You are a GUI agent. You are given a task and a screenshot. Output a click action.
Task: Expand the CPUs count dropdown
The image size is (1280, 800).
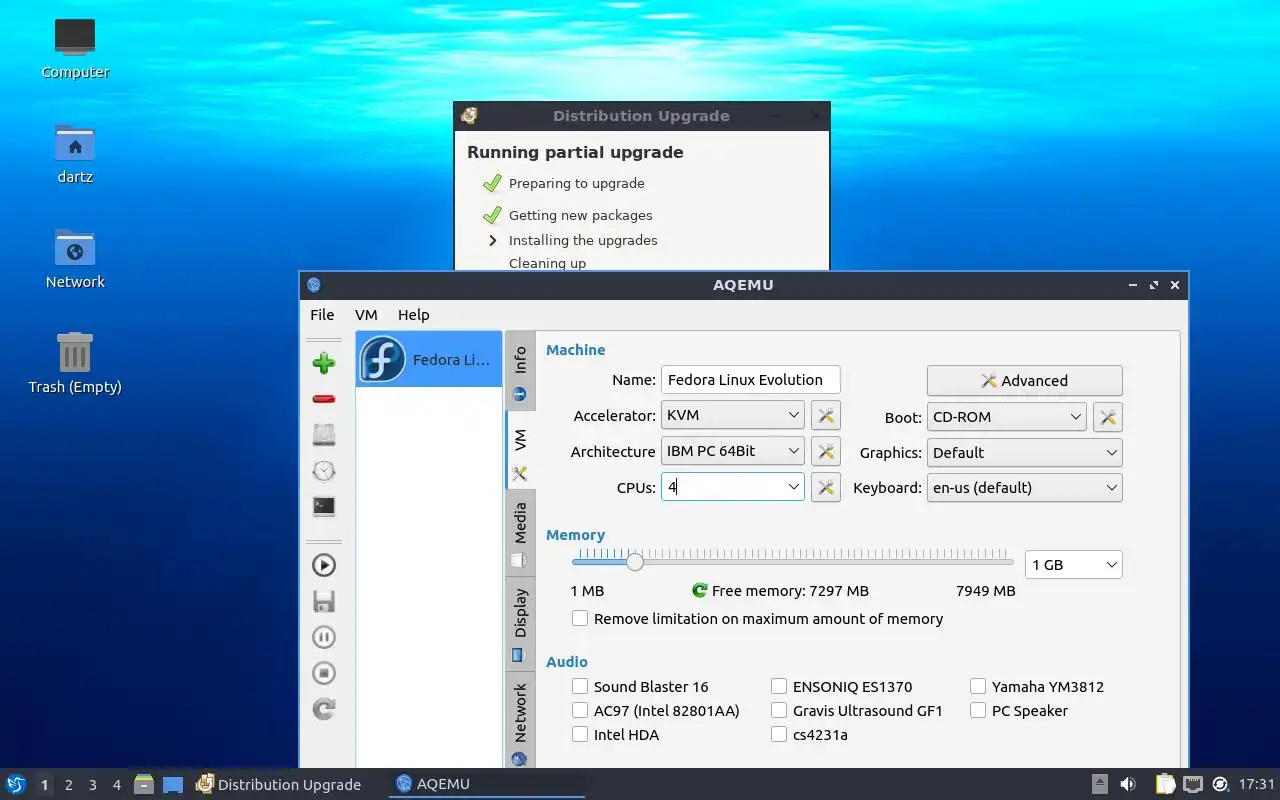793,487
